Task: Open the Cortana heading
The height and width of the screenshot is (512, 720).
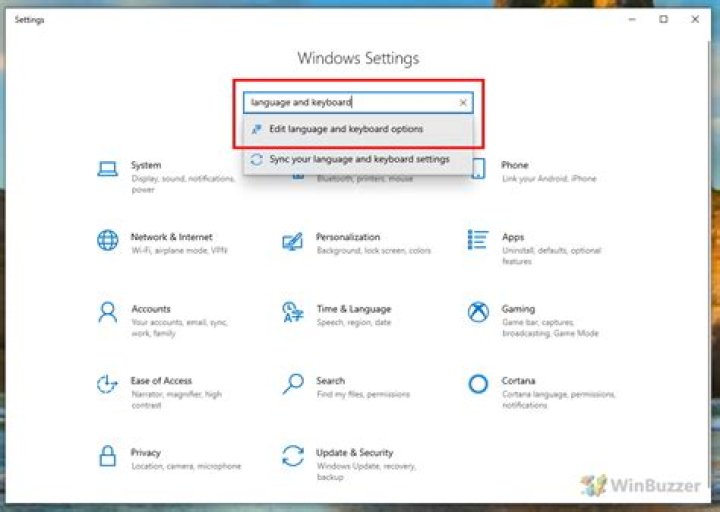Action: tap(518, 381)
